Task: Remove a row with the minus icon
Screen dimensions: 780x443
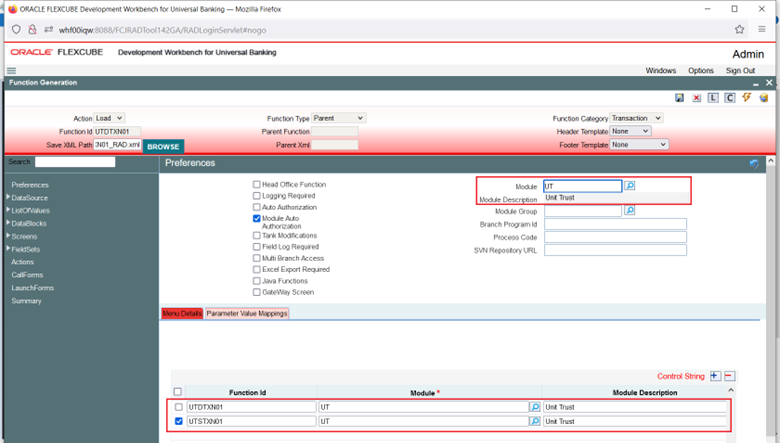Action: coord(729,376)
